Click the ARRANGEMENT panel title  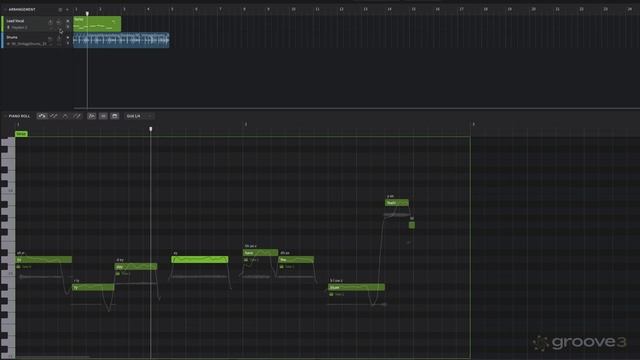click(22, 9)
